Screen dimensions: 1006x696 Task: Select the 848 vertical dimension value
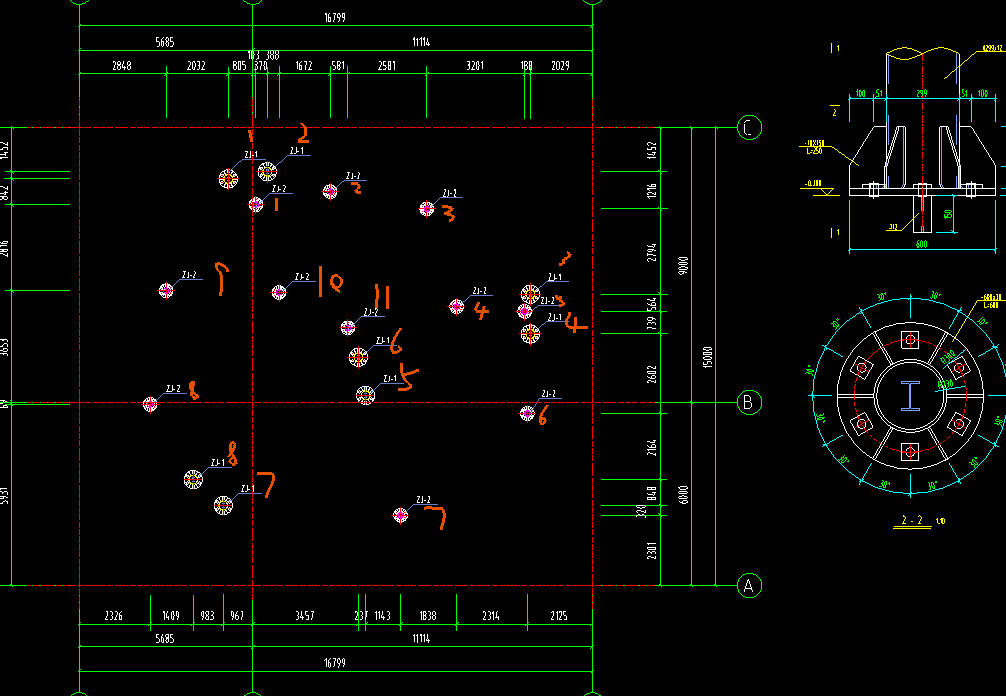[x=652, y=493]
